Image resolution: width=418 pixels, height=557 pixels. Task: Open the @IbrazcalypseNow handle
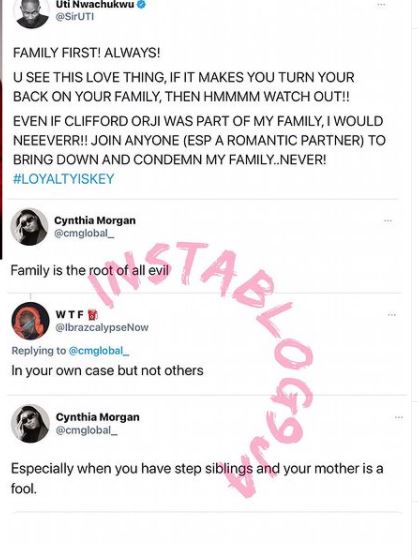pyautogui.click(x=102, y=327)
